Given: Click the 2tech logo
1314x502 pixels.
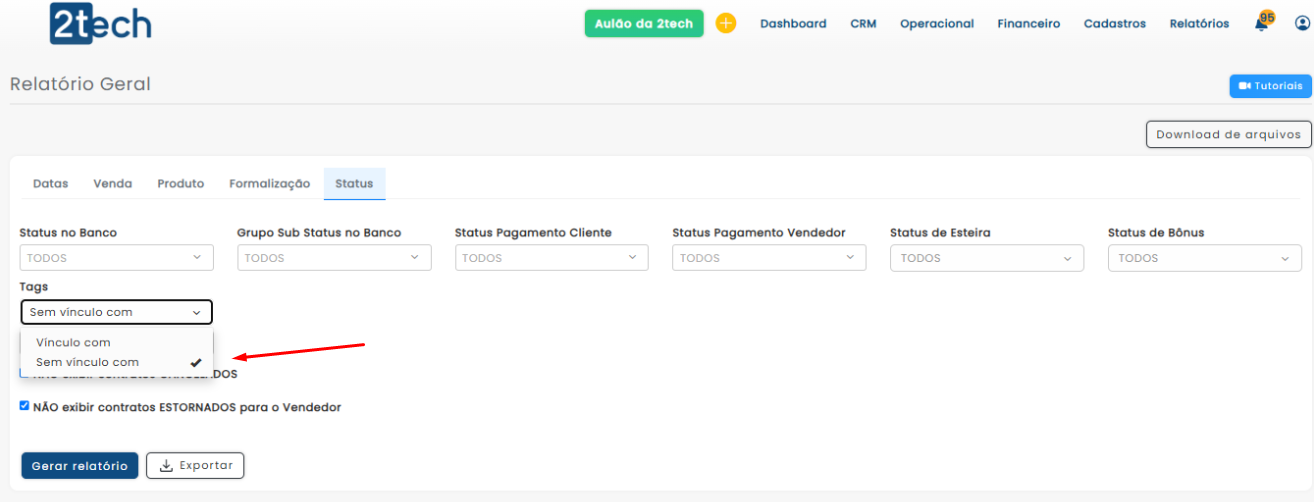Looking at the screenshot, I should coord(100,24).
